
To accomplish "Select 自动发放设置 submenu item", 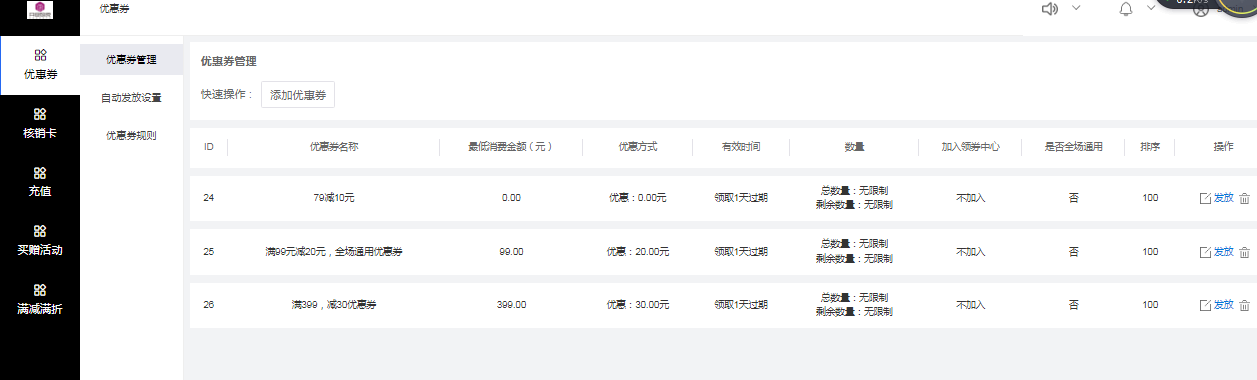I will (x=131, y=98).
